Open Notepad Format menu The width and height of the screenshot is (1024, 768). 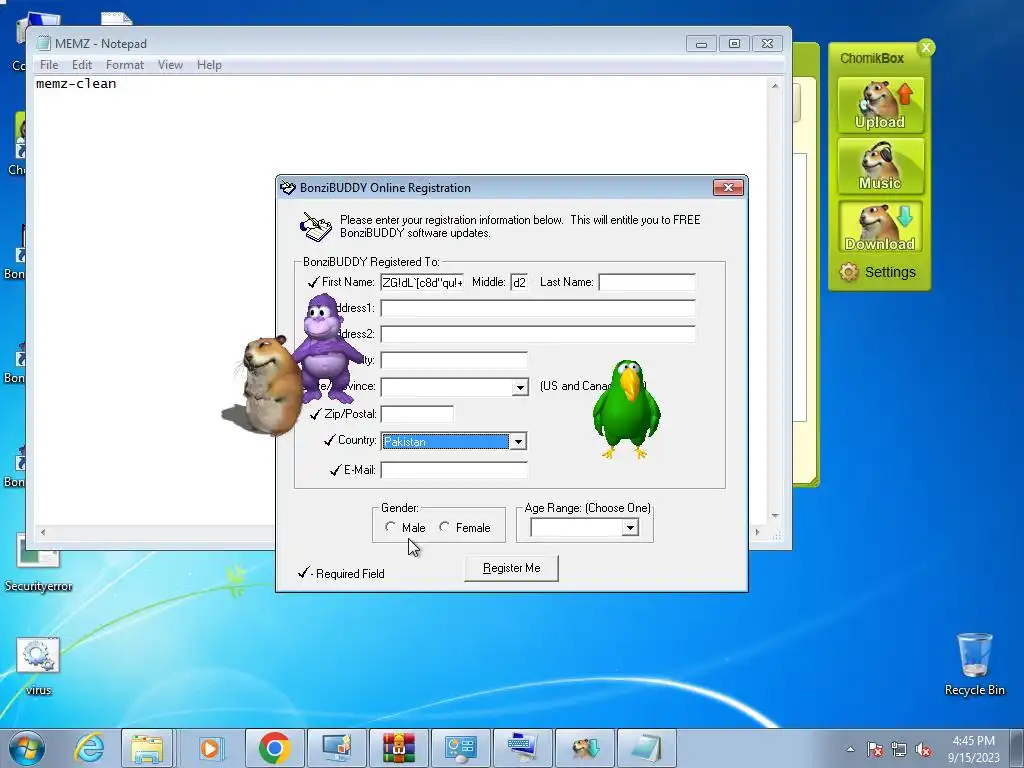click(x=125, y=65)
